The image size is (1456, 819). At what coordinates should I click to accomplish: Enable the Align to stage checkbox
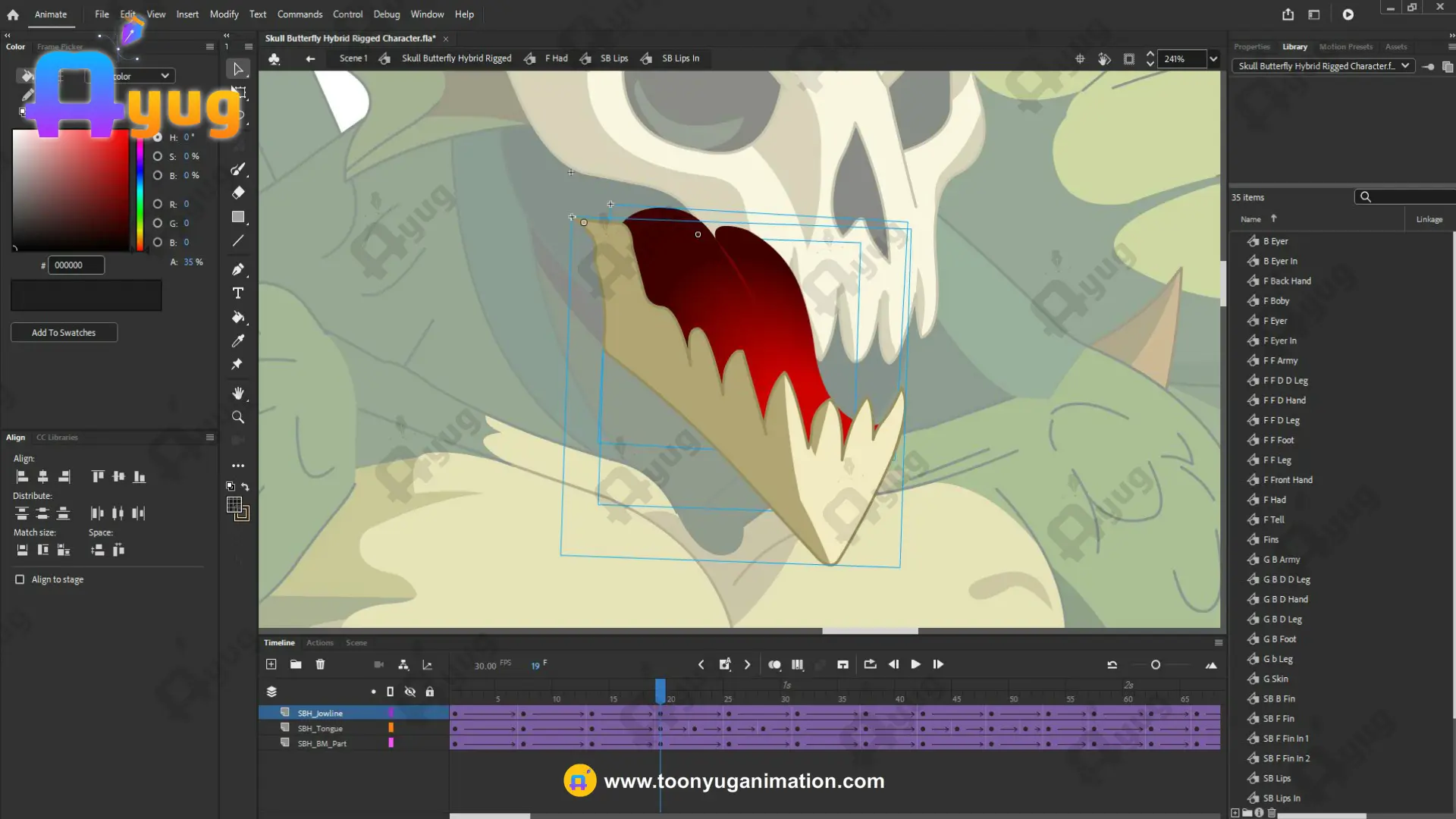(20, 579)
